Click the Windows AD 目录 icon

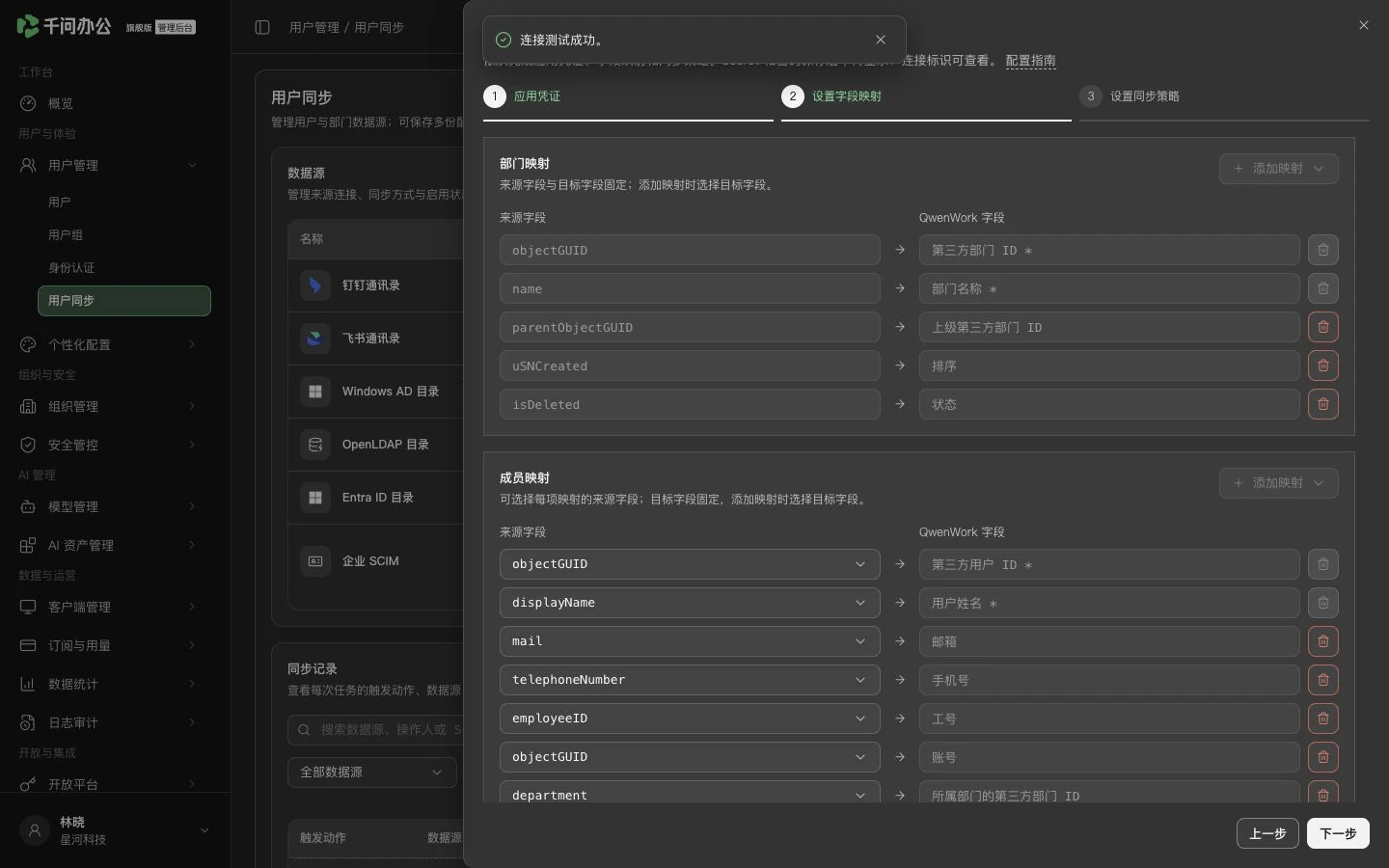click(314, 392)
